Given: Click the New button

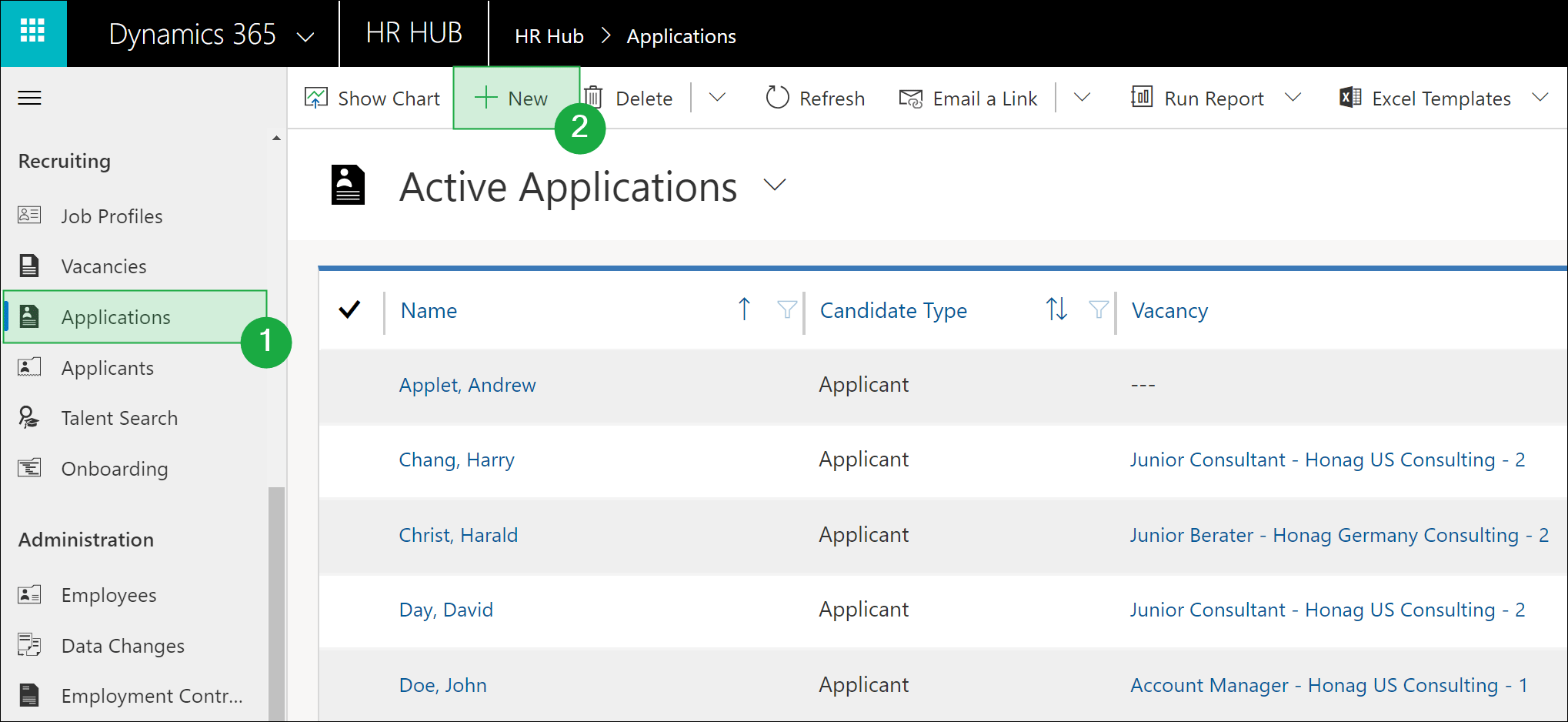Looking at the screenshot, I should point(515,98).
